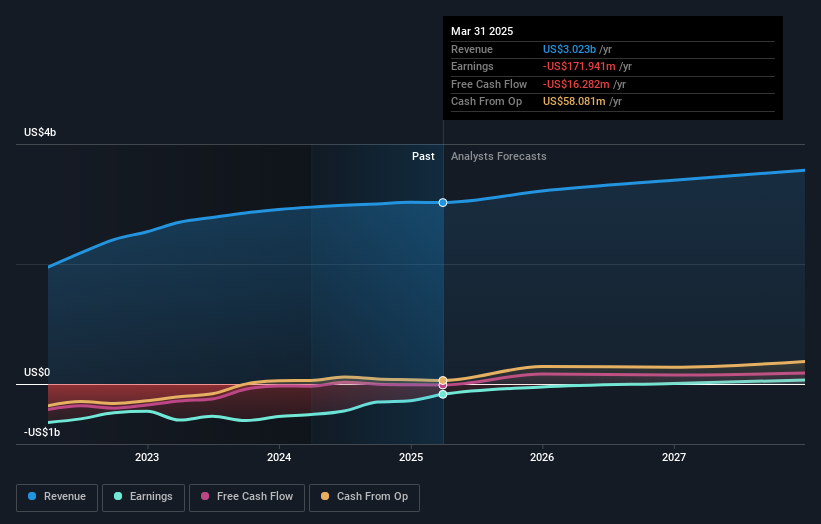
Task: Click the blue Revenue marker on the chart line
Action: (x=443, y=203)
